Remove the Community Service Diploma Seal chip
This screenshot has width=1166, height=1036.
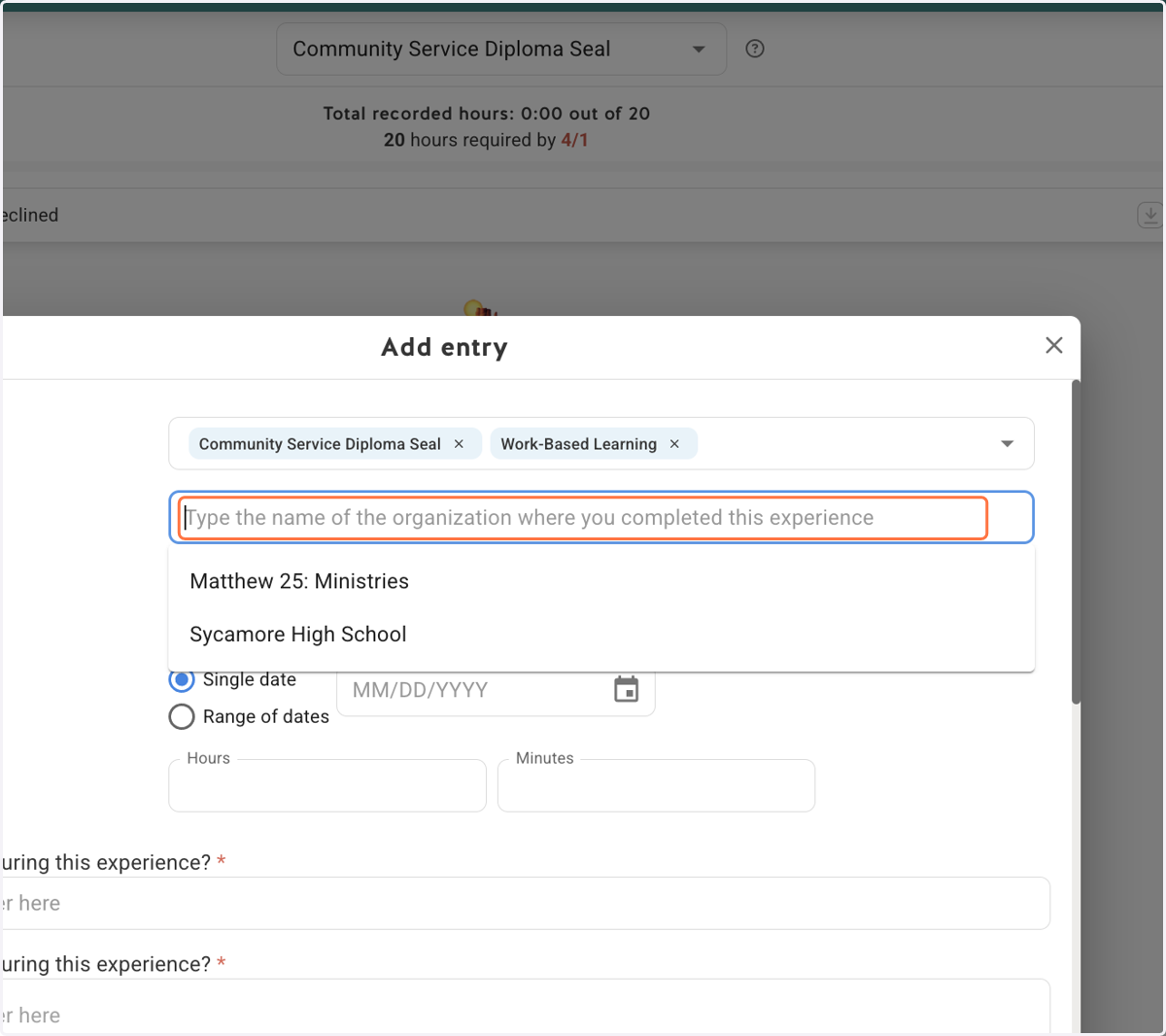(459, 444)
